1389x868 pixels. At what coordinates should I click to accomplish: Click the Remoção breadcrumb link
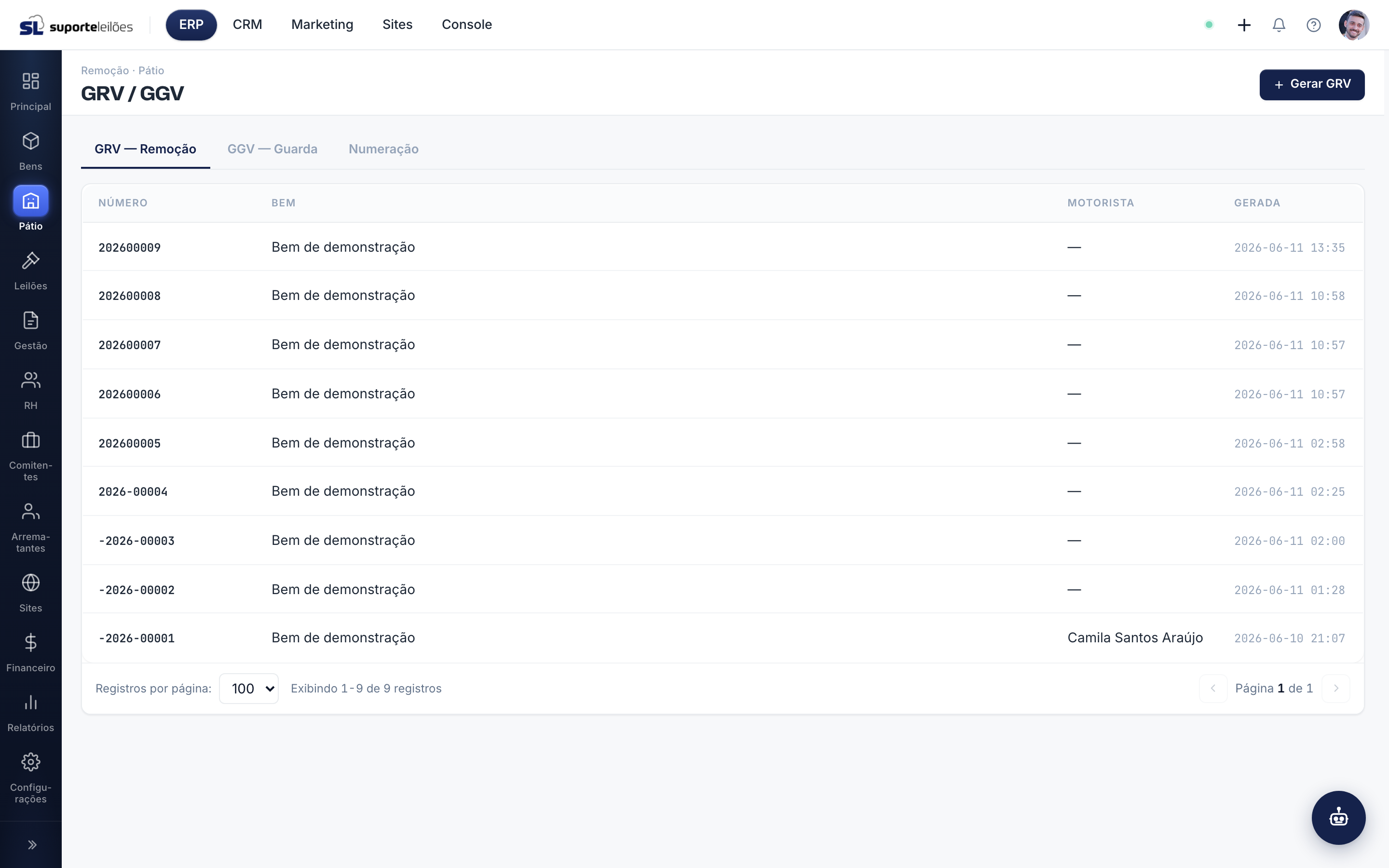point(105,70)
